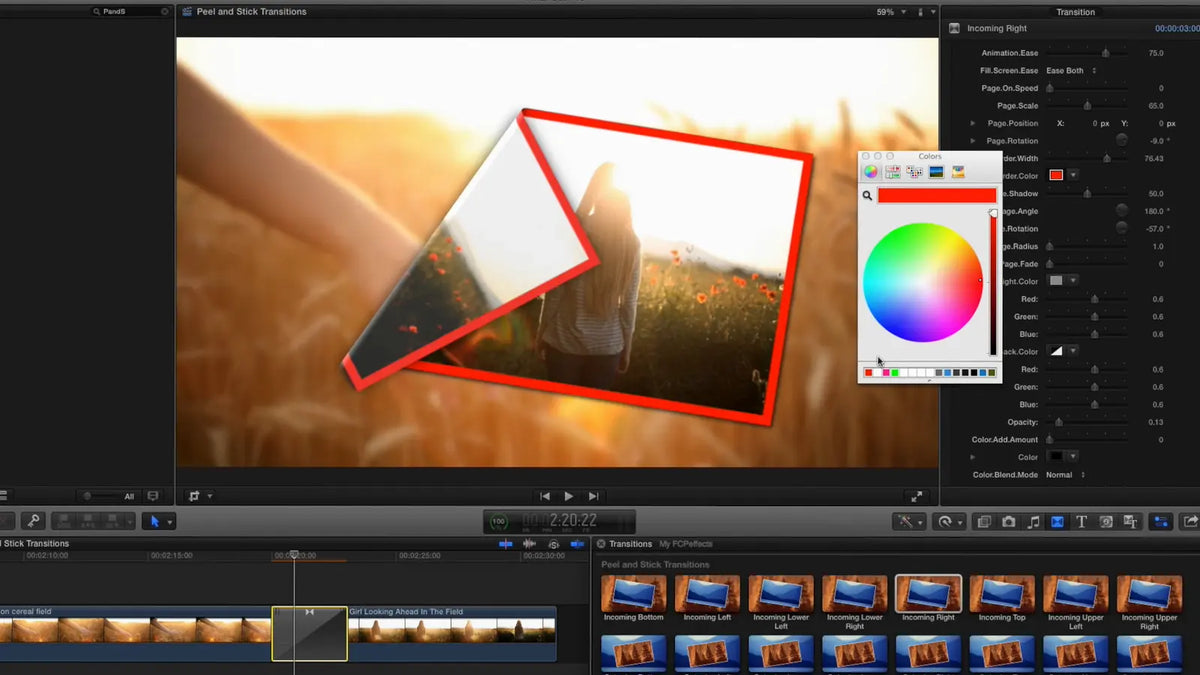Click the clip appearance icon beside All
Screen dimensions: 1200x675
[153, 496]
